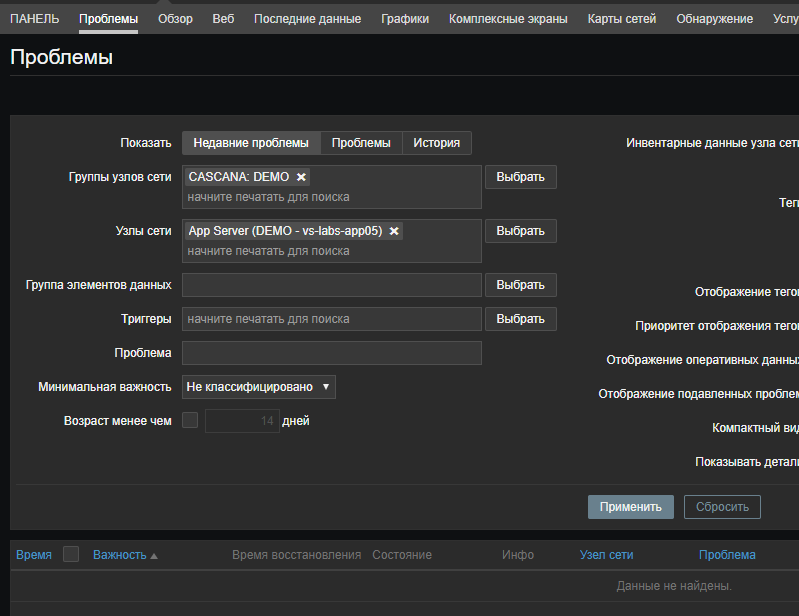799x616 pixels.
Task: Select the Недавние проблемы view option
Action: (251, 143)
